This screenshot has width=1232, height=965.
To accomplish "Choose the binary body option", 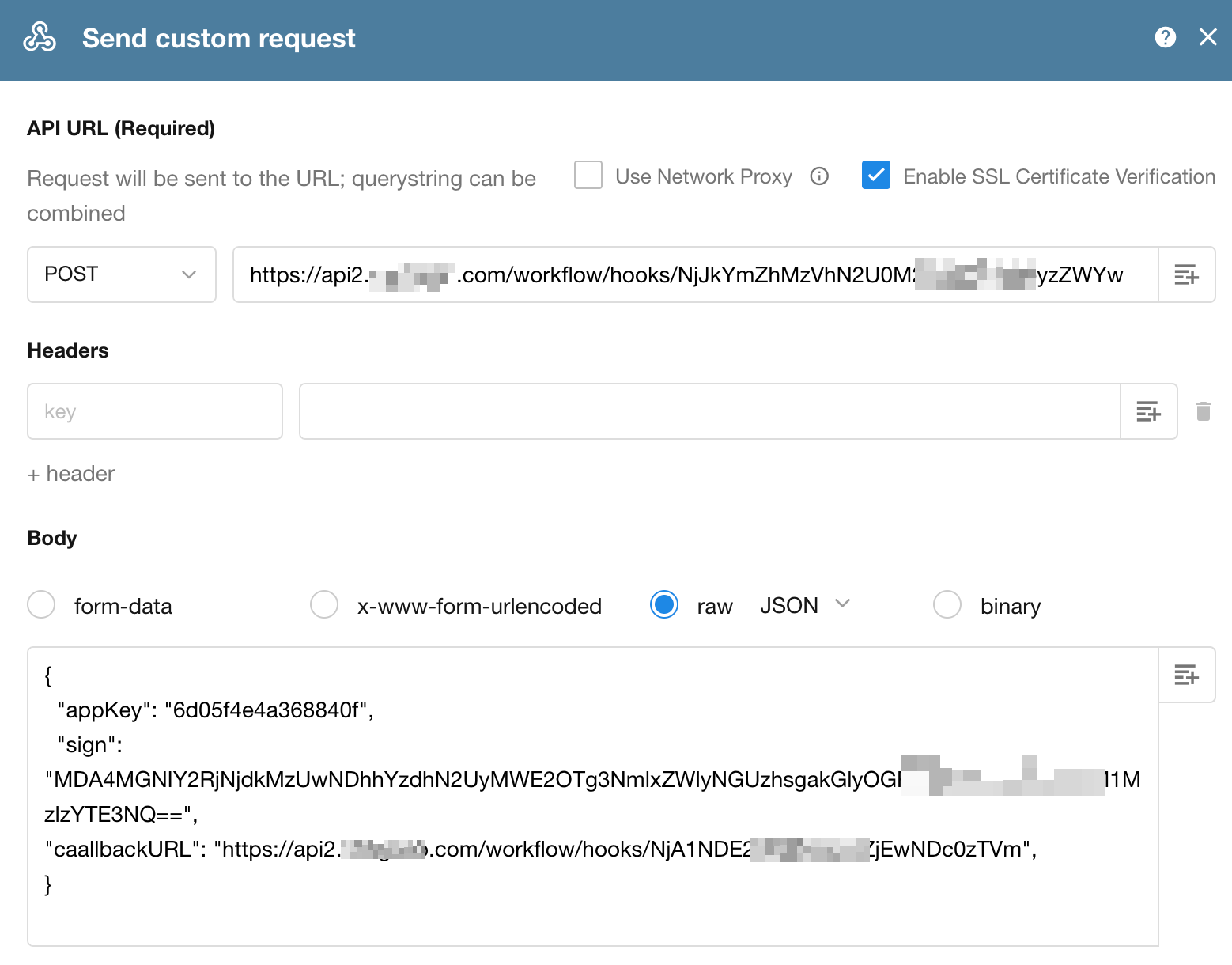I will click(947, 604).
